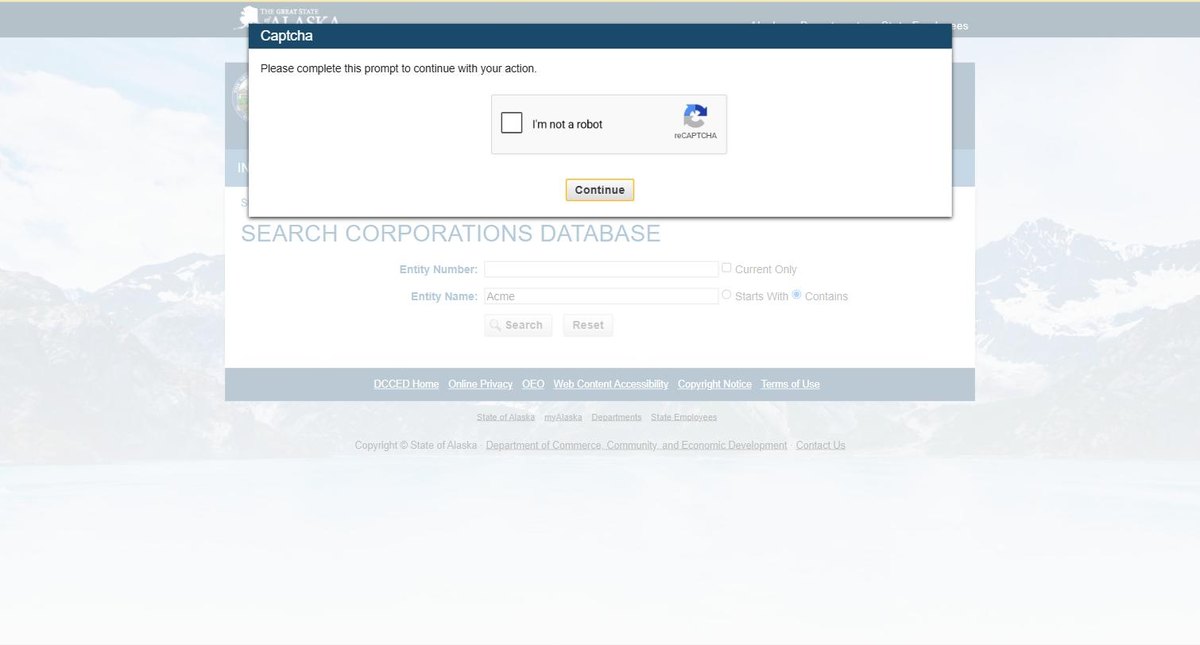The height and width of the screenshot is (645, 1200).
Task: Open the State of Alaska footer link
Action: (x=506, y=417)
